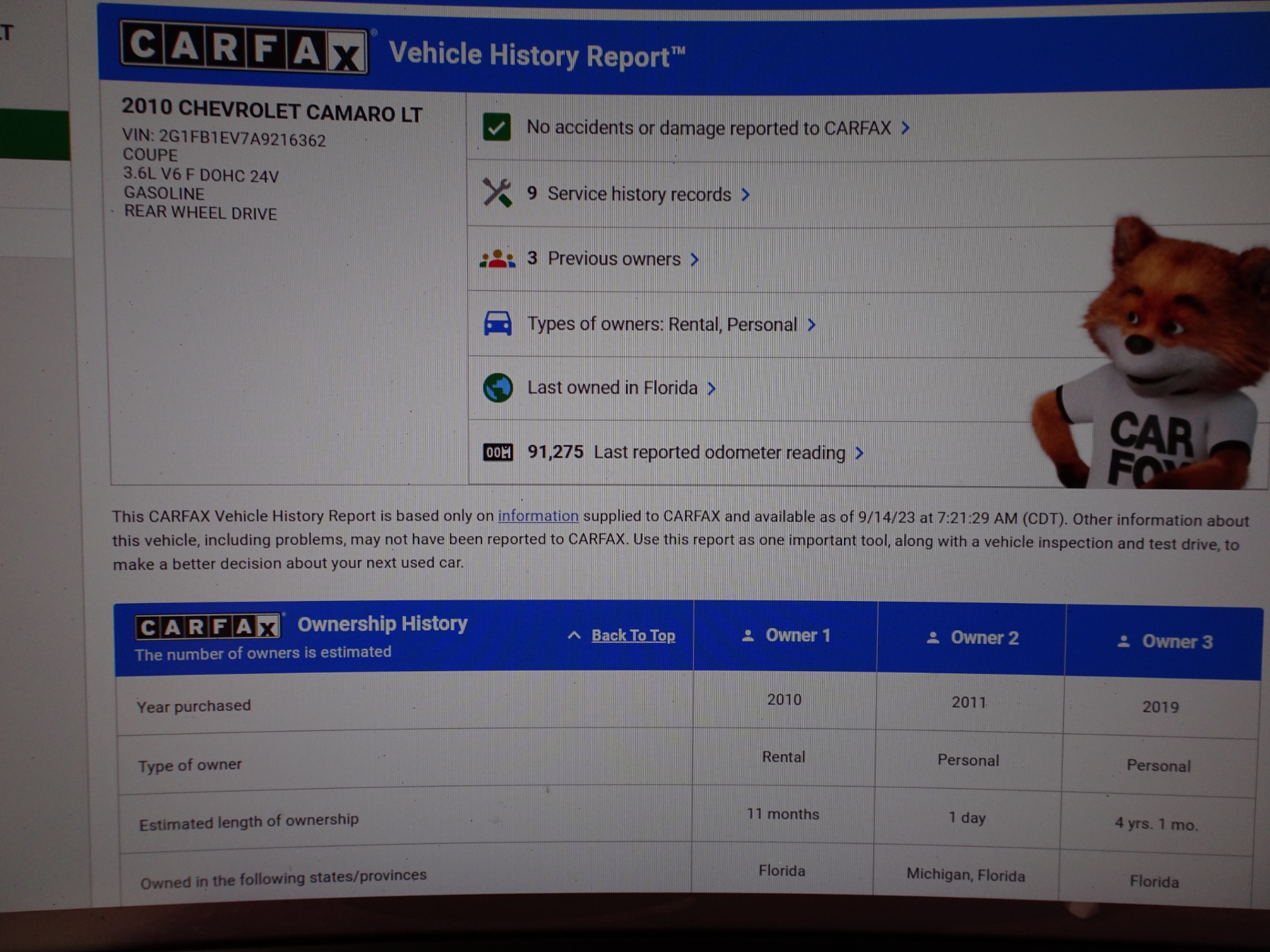Select the Owner 3 column header
Viewport: 1270px width, 952px height.
tap(1164, 641)
